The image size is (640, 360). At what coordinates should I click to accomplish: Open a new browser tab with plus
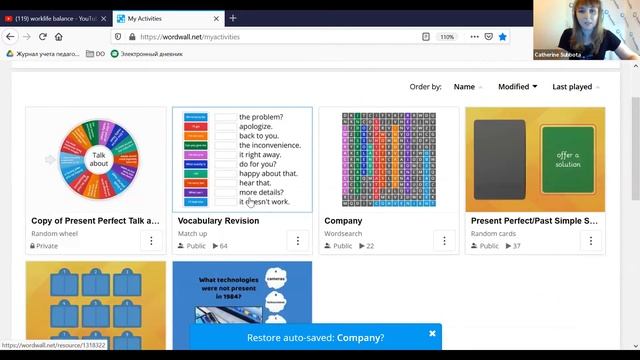point(233,18)
